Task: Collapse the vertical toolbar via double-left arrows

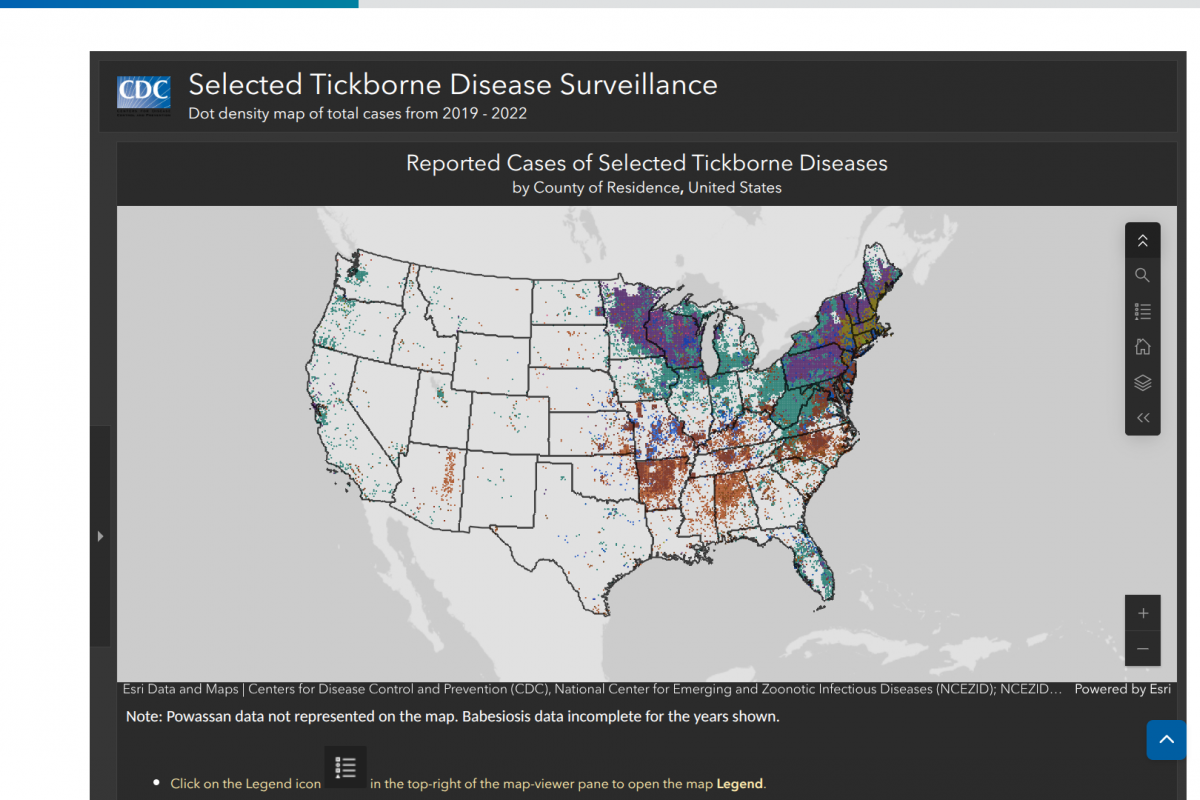Action: point(1142,417)
